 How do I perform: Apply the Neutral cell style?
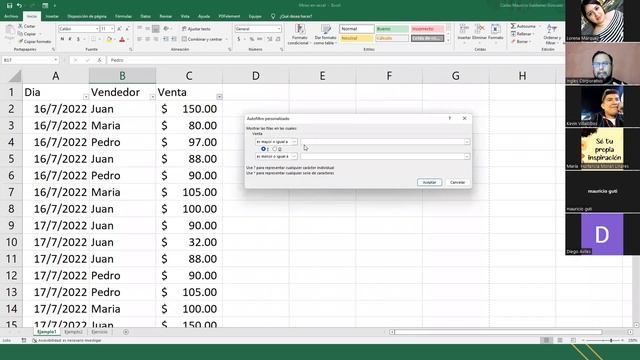tap(356, 38)
